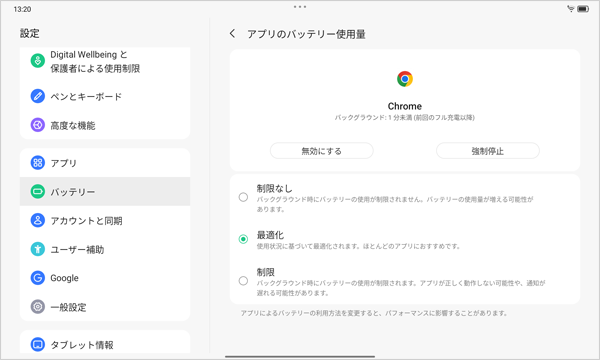Viewport: 600px width, 360px height.
Task: Open アプリ settings
Action: (x=105, y=163)
